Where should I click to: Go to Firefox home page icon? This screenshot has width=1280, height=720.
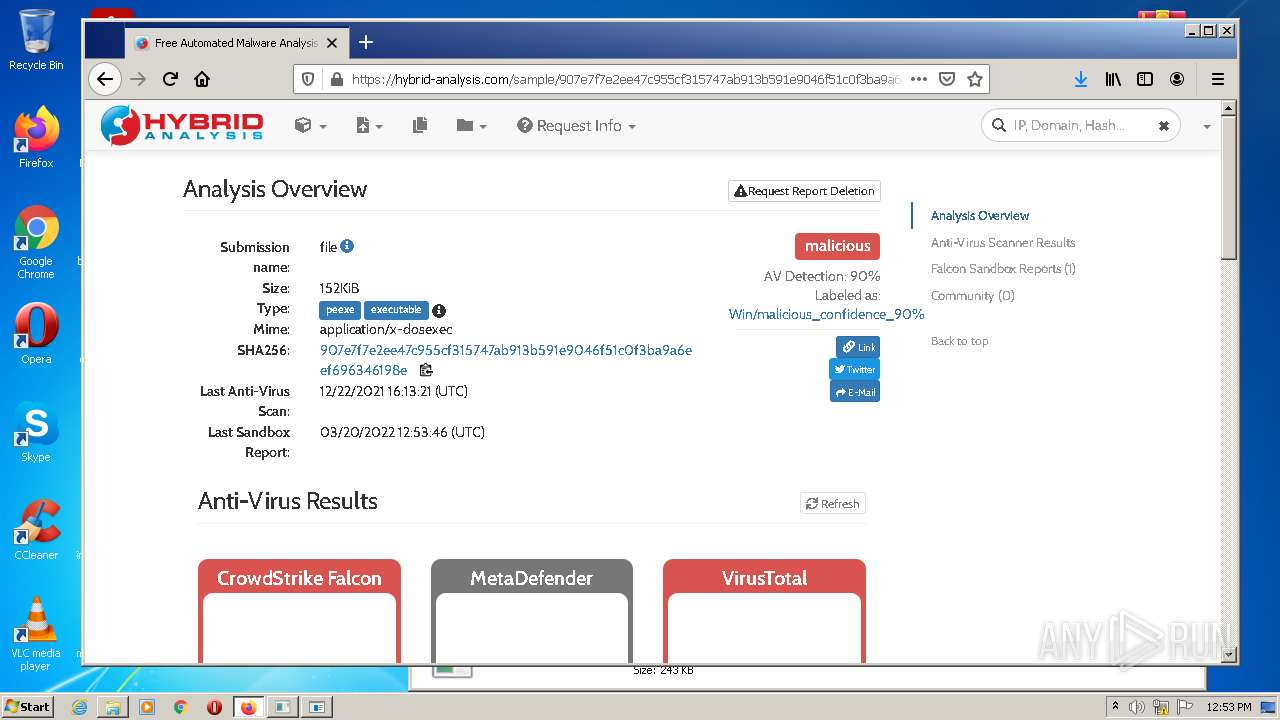(202, 79)
